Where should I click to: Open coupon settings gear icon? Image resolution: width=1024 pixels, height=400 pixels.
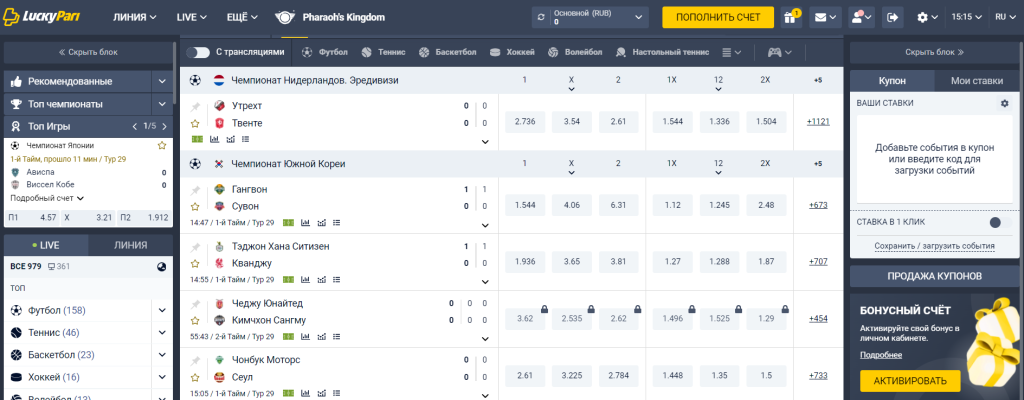(1004, 103)
